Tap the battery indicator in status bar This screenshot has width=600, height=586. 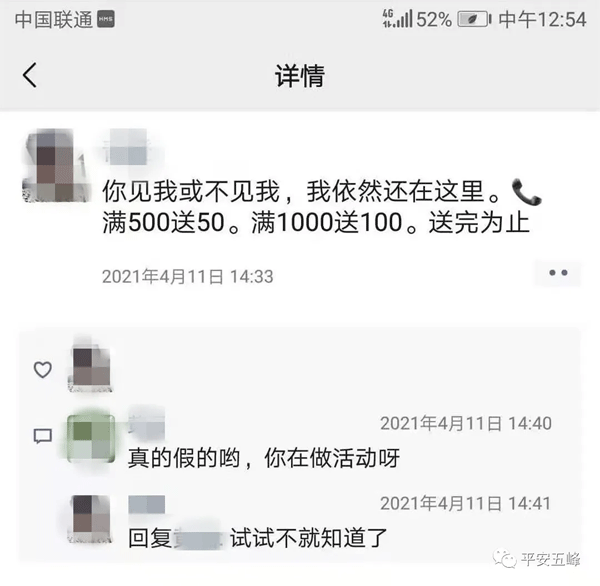[x=474, y=19]
